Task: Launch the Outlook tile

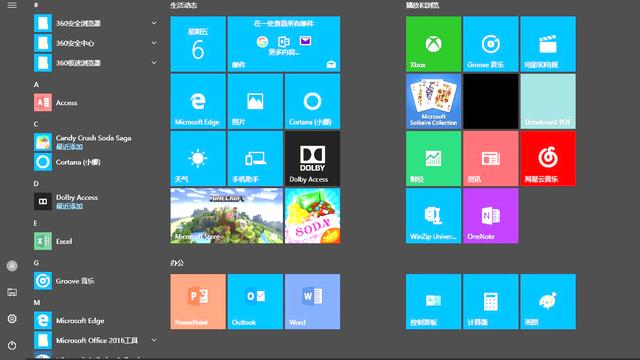Action: pos(255,301)
